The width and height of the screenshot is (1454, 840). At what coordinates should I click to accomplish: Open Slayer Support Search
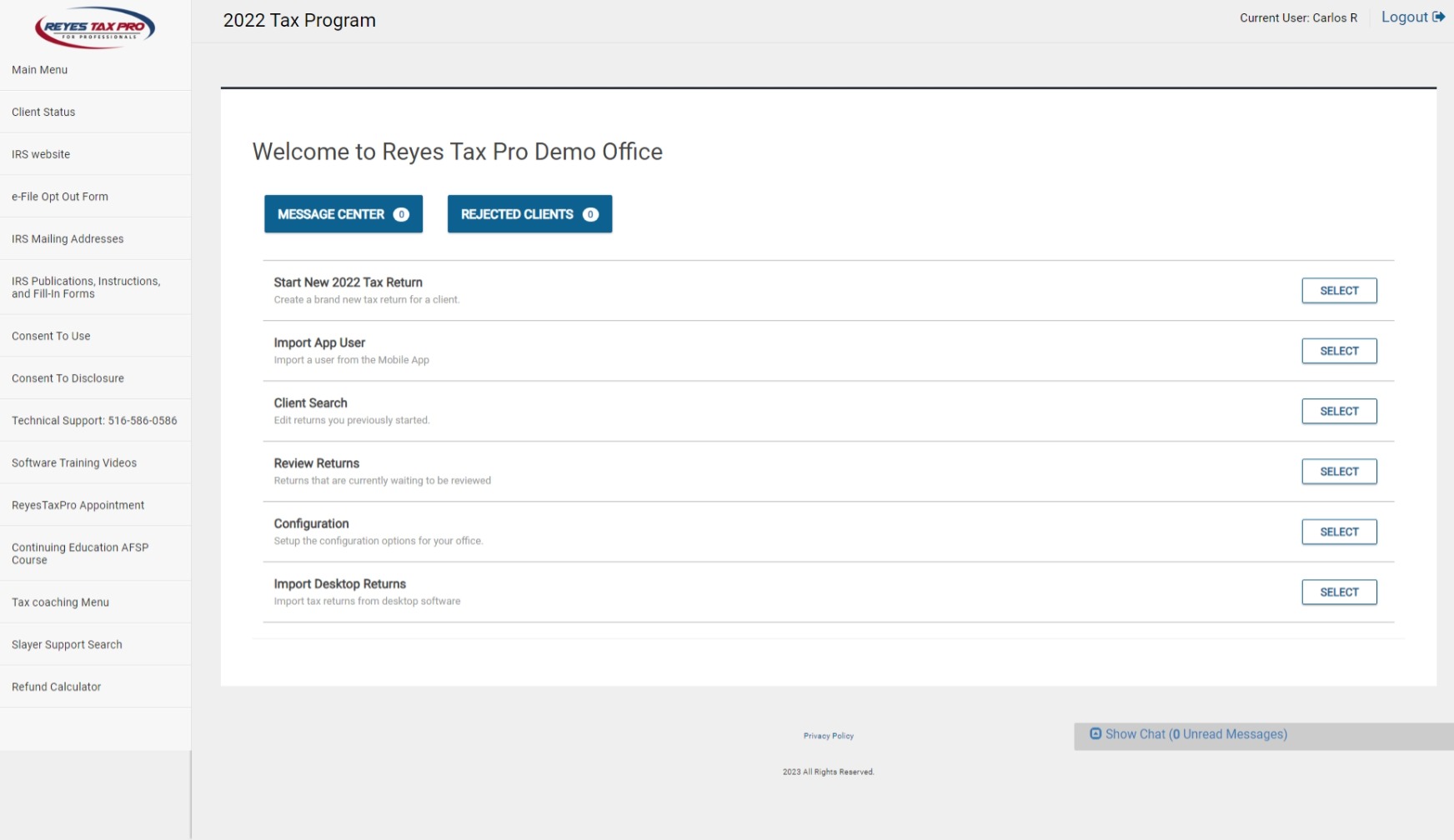[x=95, y=645]
